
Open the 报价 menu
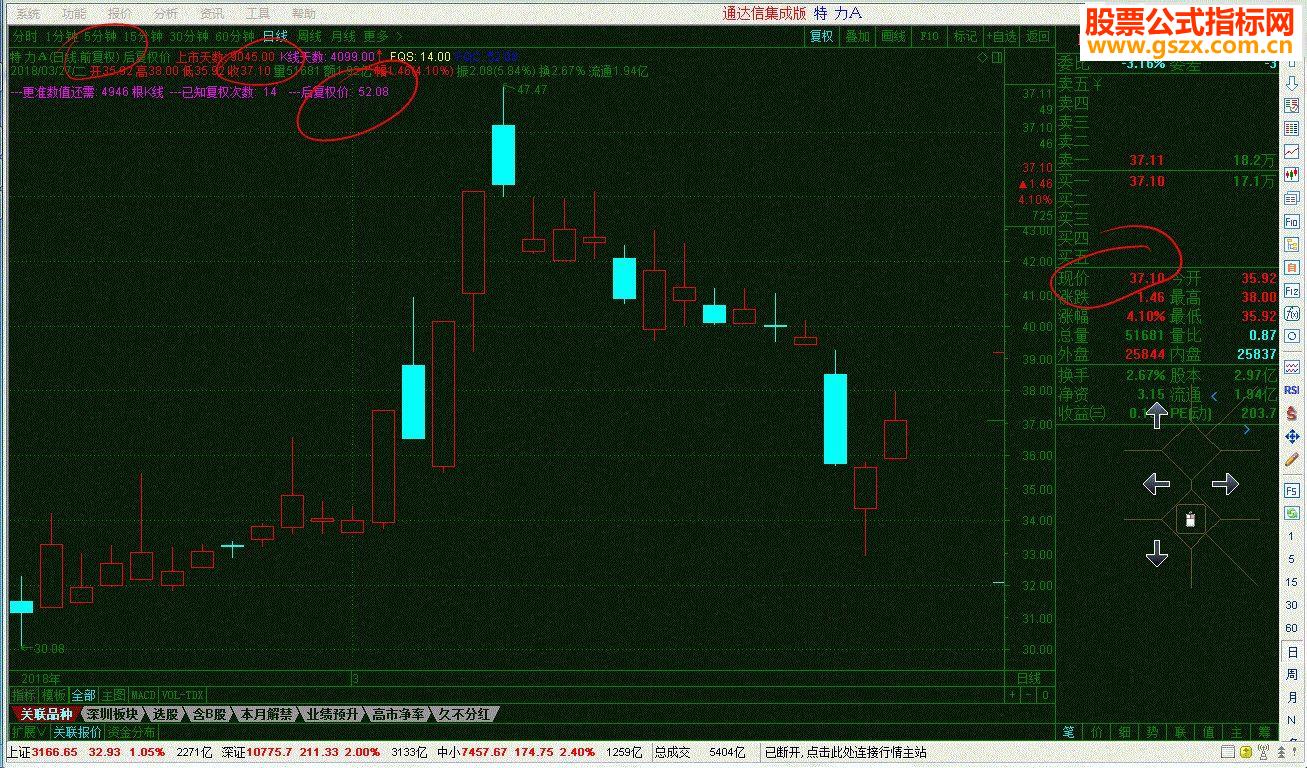[120, 13]
